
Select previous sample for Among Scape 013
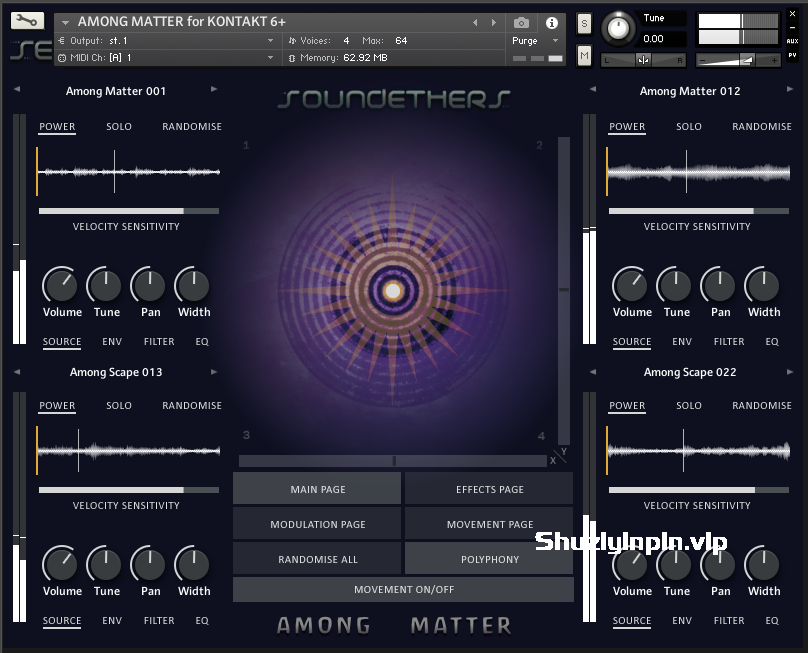(17, 372)
